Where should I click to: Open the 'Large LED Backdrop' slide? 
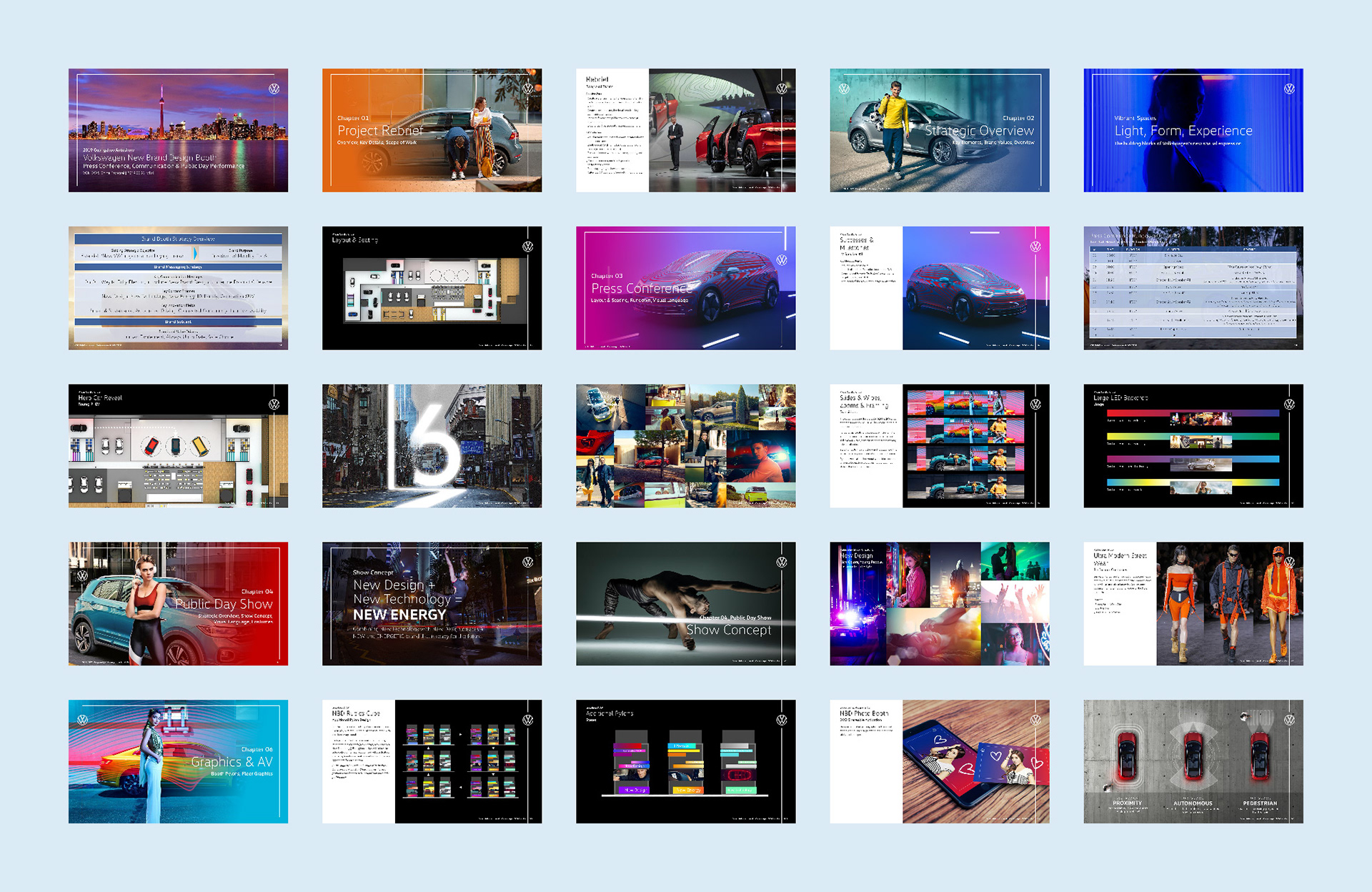click(x=1193, y=446)
